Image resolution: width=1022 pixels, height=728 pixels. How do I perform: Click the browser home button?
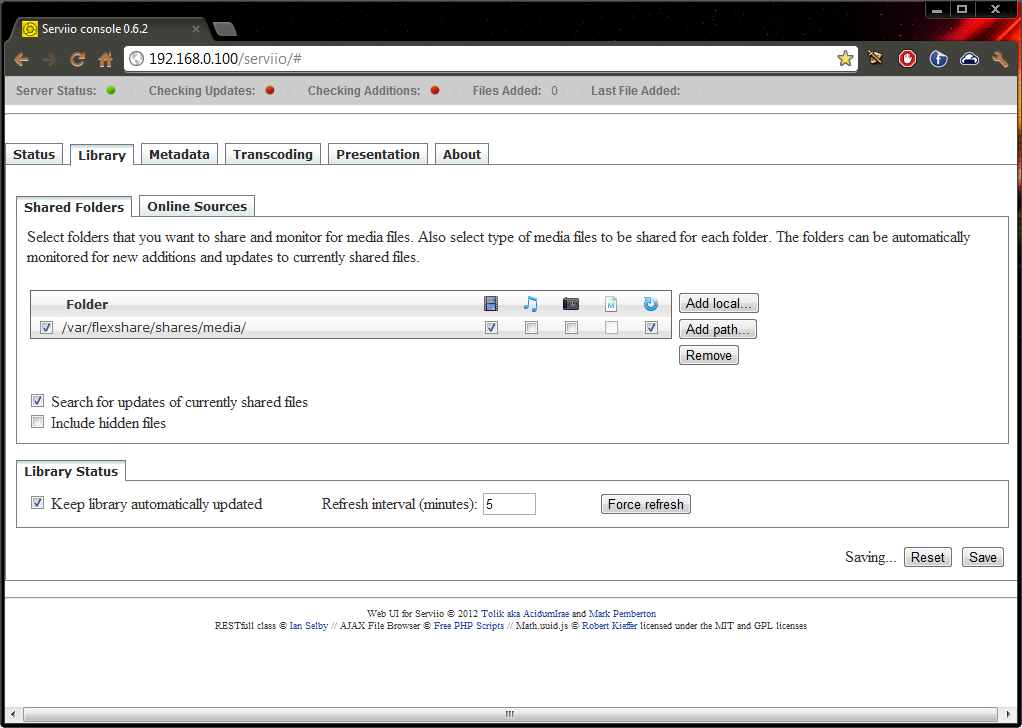tap(105, 59)
